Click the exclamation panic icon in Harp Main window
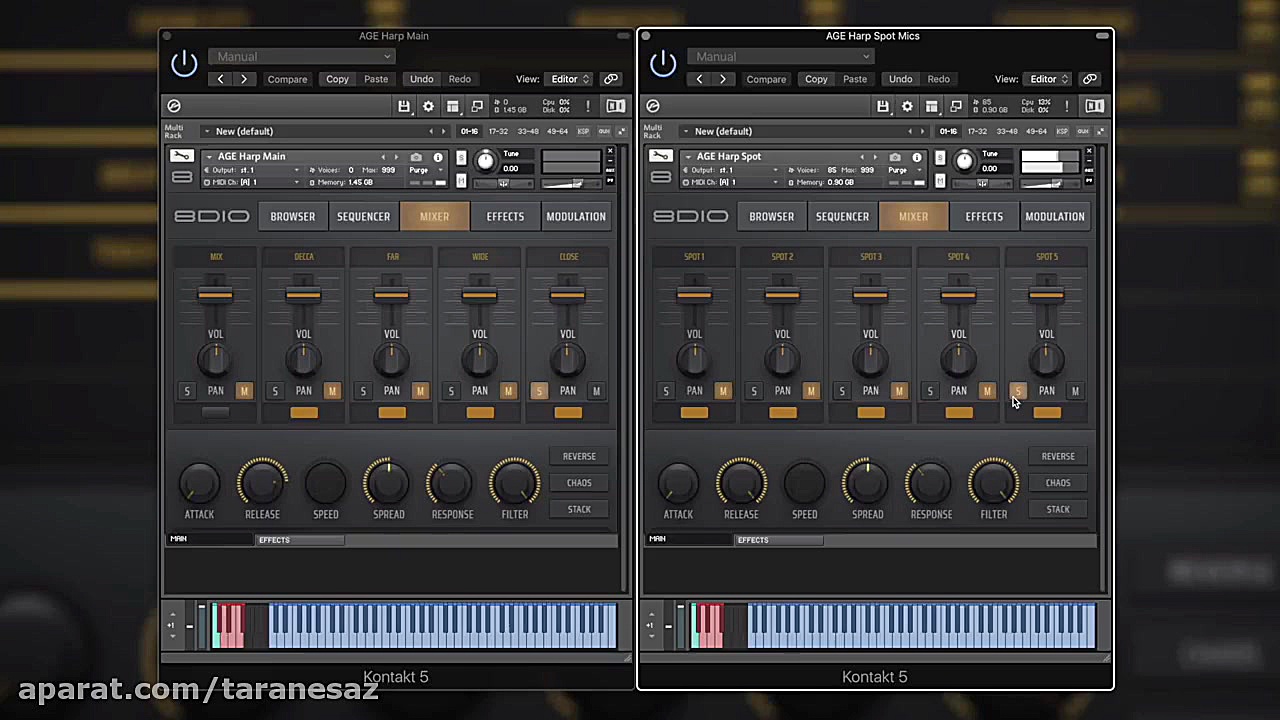The height and width of the screenshot is (720, 1280). point(588,106)
